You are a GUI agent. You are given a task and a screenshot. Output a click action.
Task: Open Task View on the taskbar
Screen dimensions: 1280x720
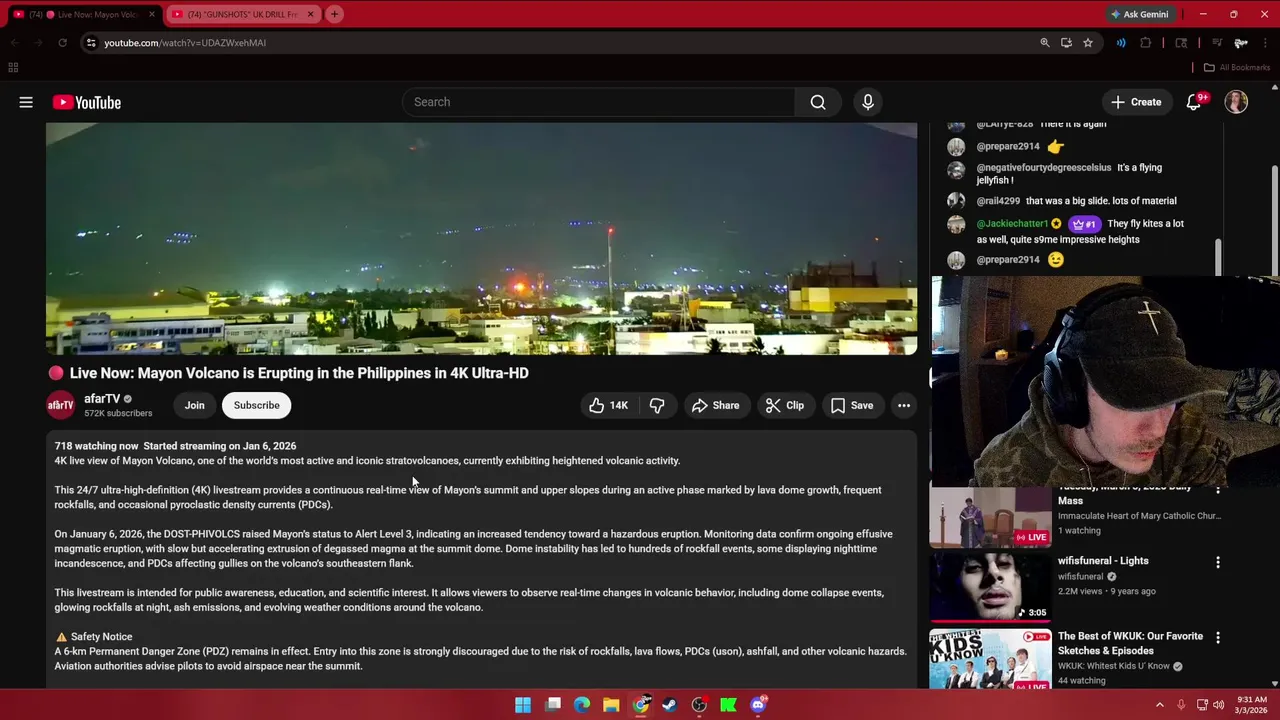pyautogui.click(x=553, y=705)
